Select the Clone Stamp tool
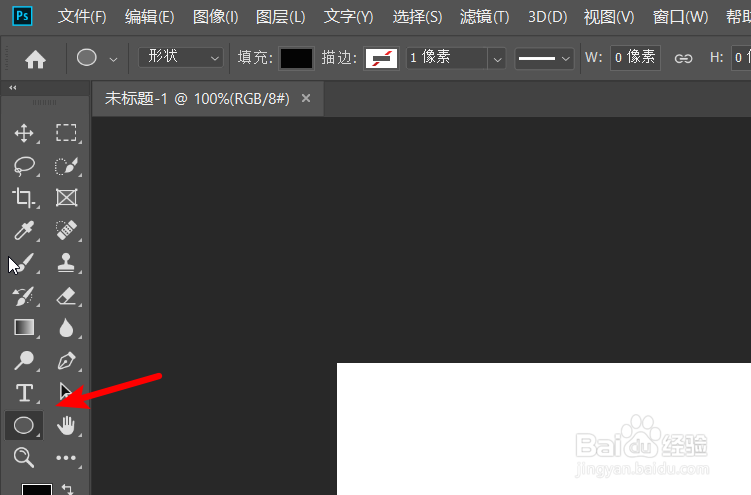Screen dimensions: 751x495 pyautogui.click(x=66, y=263)
